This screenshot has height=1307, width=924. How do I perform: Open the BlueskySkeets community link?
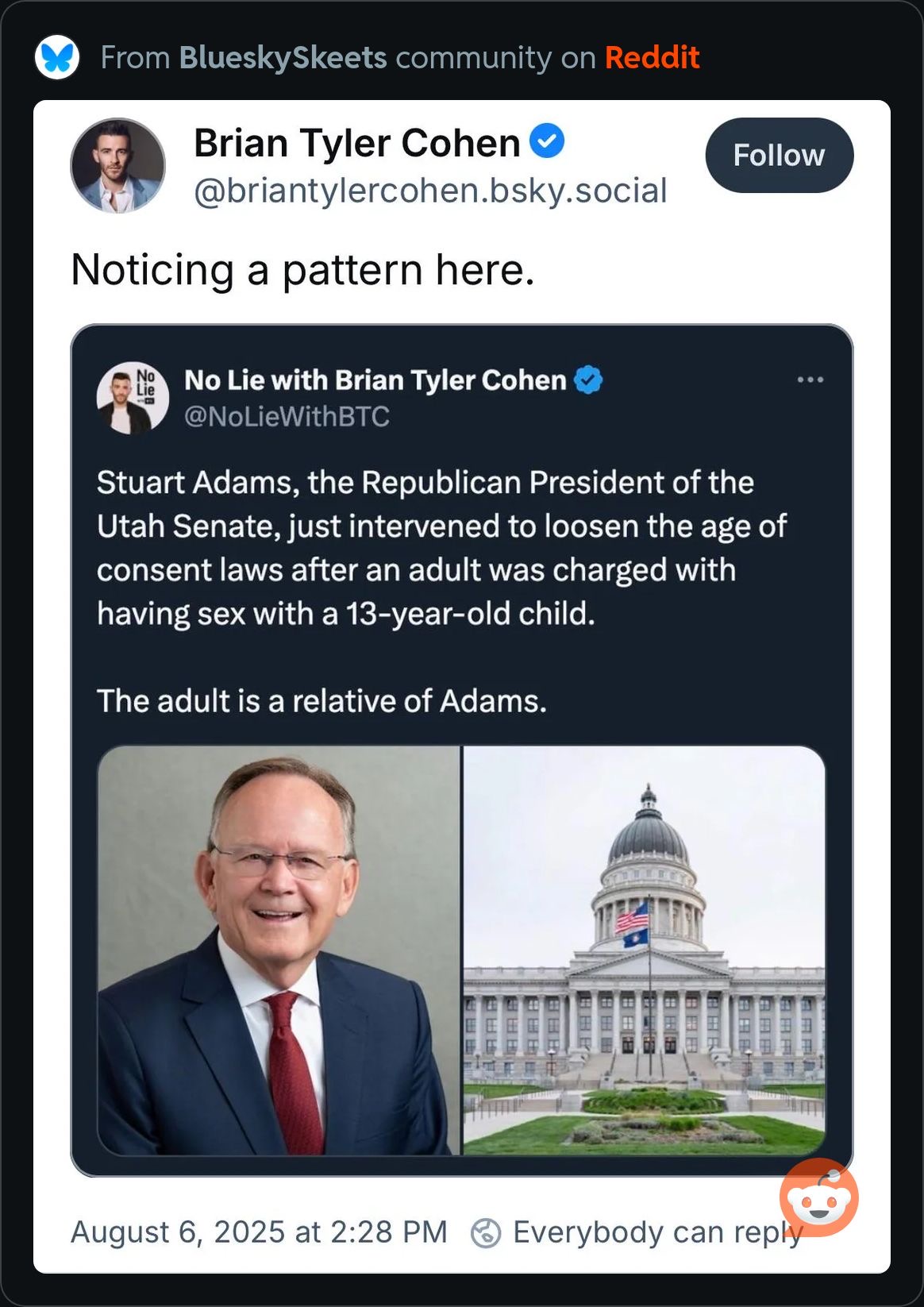pos(283,58)
